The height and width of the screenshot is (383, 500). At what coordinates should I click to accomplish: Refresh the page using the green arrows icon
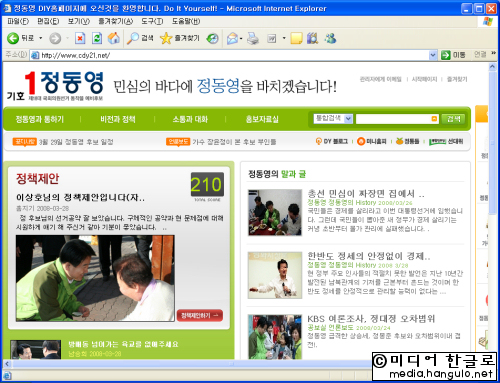click(97, 38)
